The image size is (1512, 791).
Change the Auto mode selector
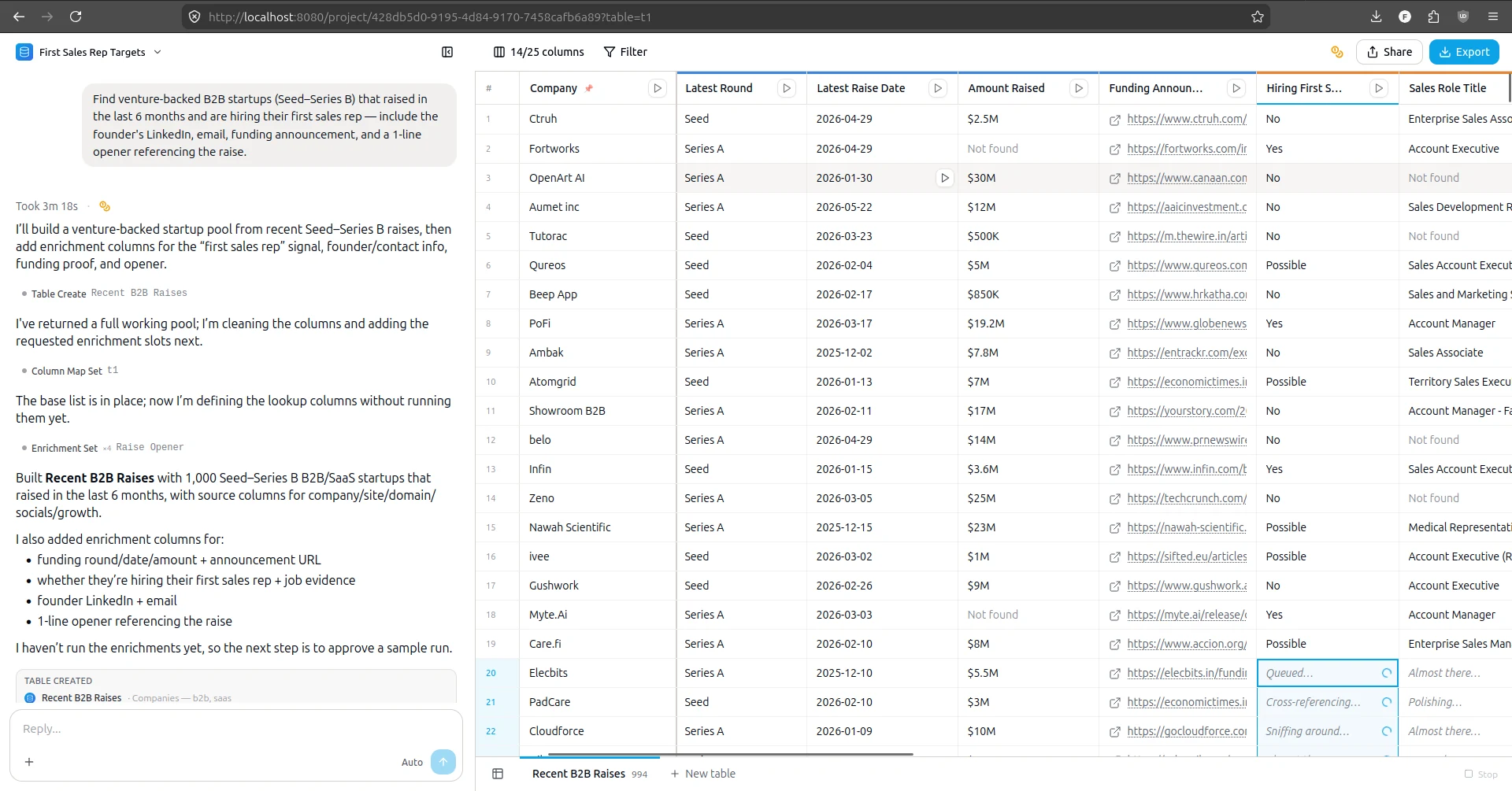(412, 762)
